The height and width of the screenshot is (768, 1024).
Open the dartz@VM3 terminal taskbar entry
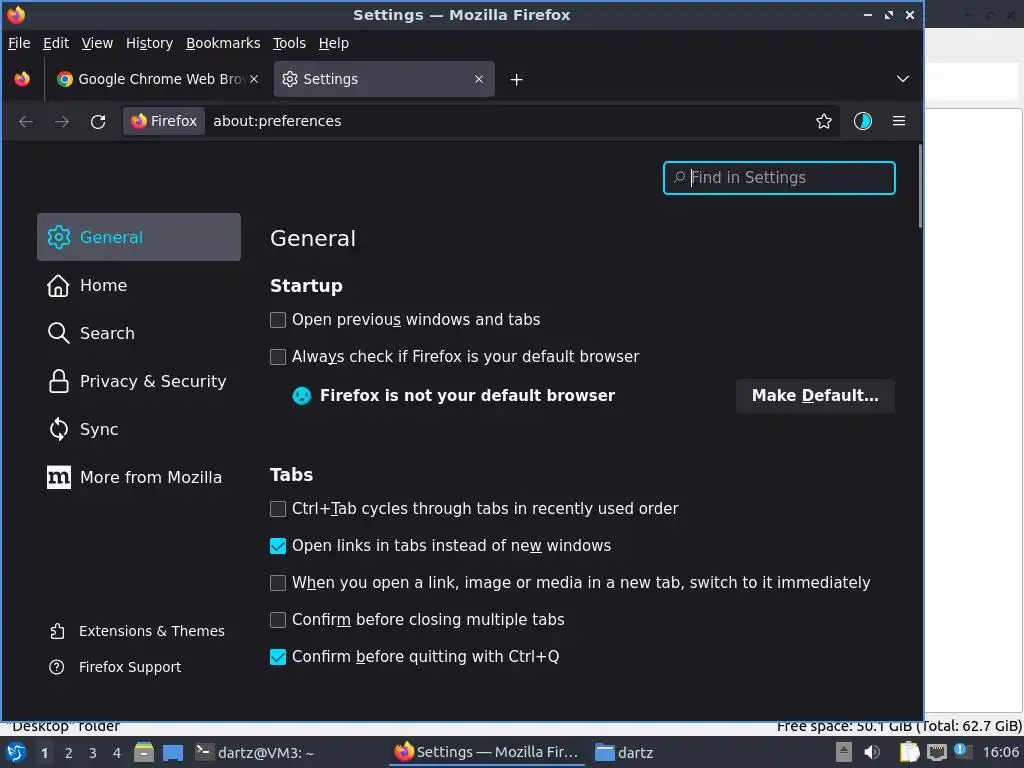click(x=255, y=753)
